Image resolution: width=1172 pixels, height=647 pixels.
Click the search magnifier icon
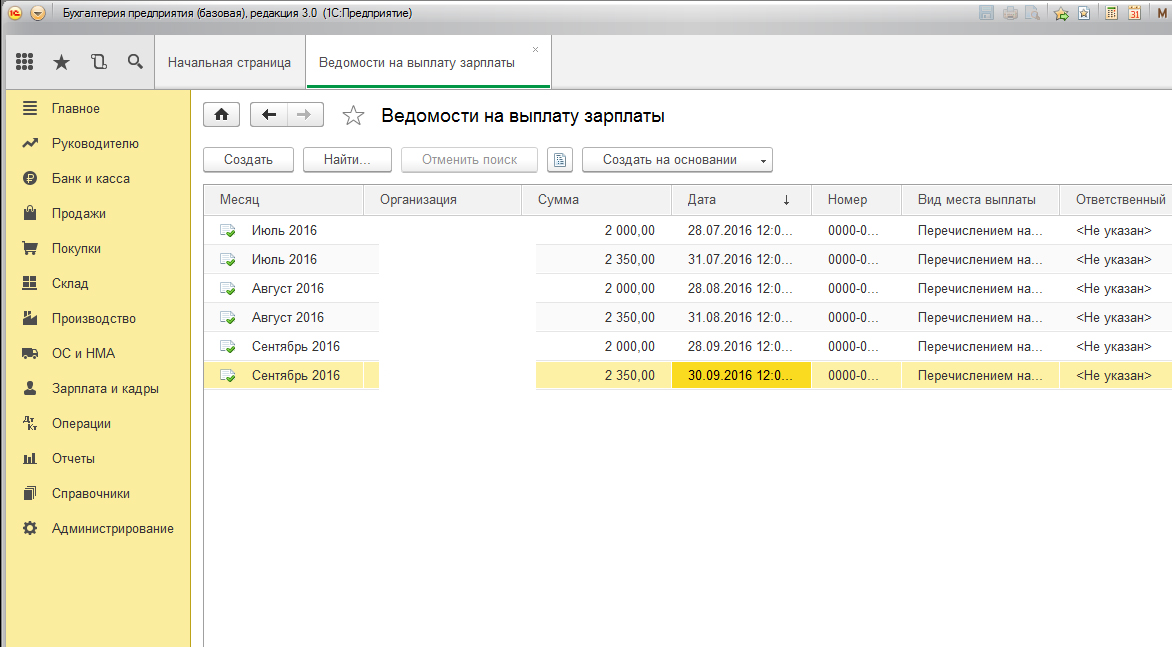coord(135,62)
